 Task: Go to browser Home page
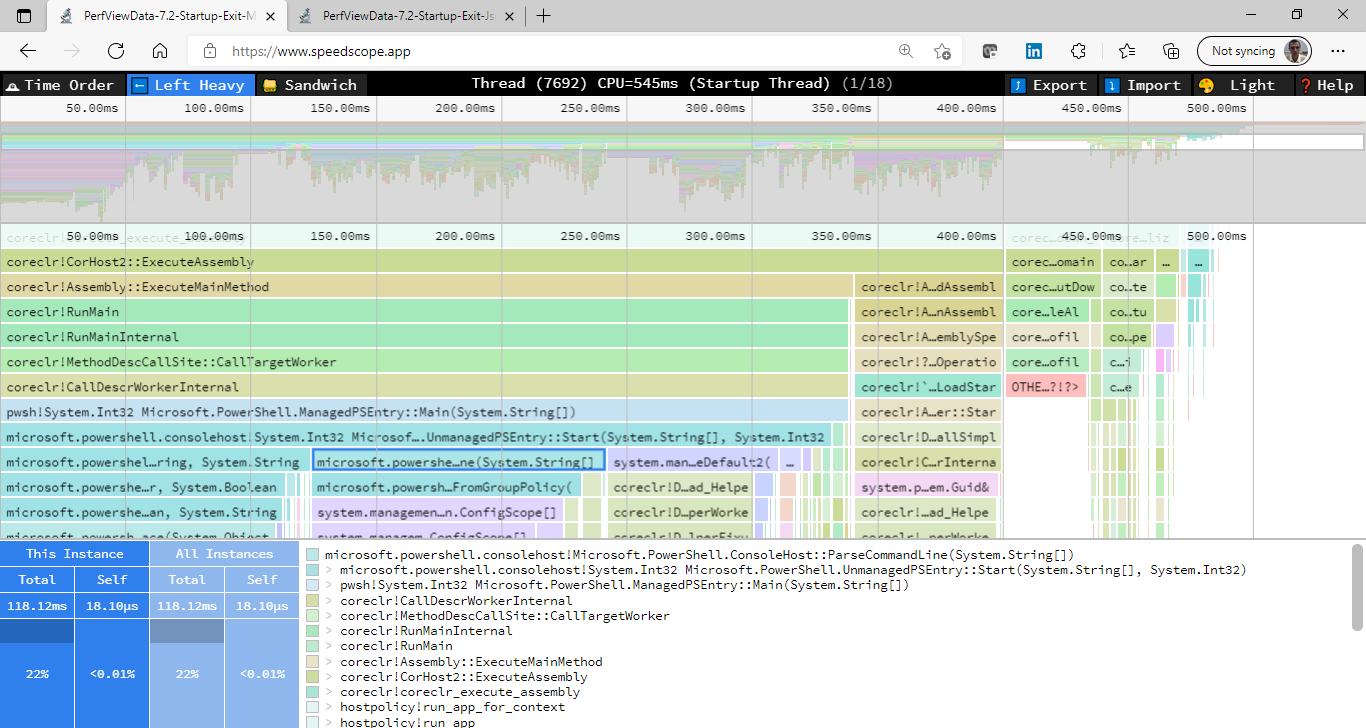(160, 51)
